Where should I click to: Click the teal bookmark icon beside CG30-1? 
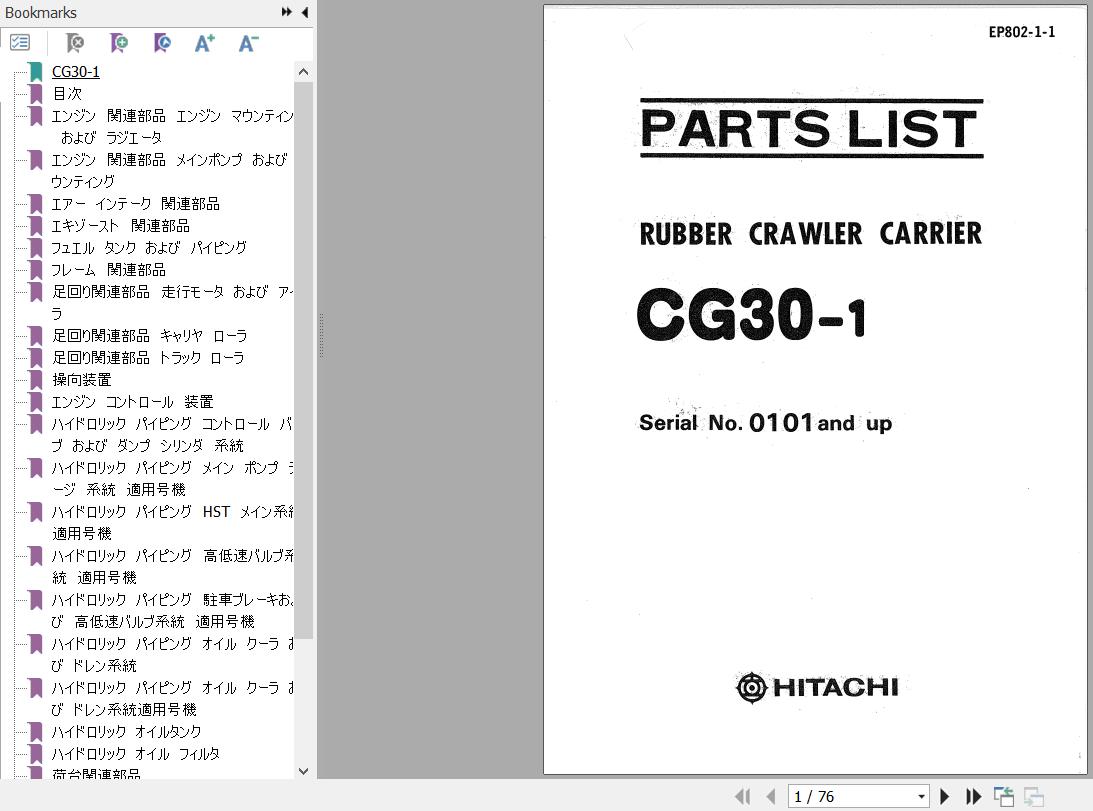[x=36, y=72]
